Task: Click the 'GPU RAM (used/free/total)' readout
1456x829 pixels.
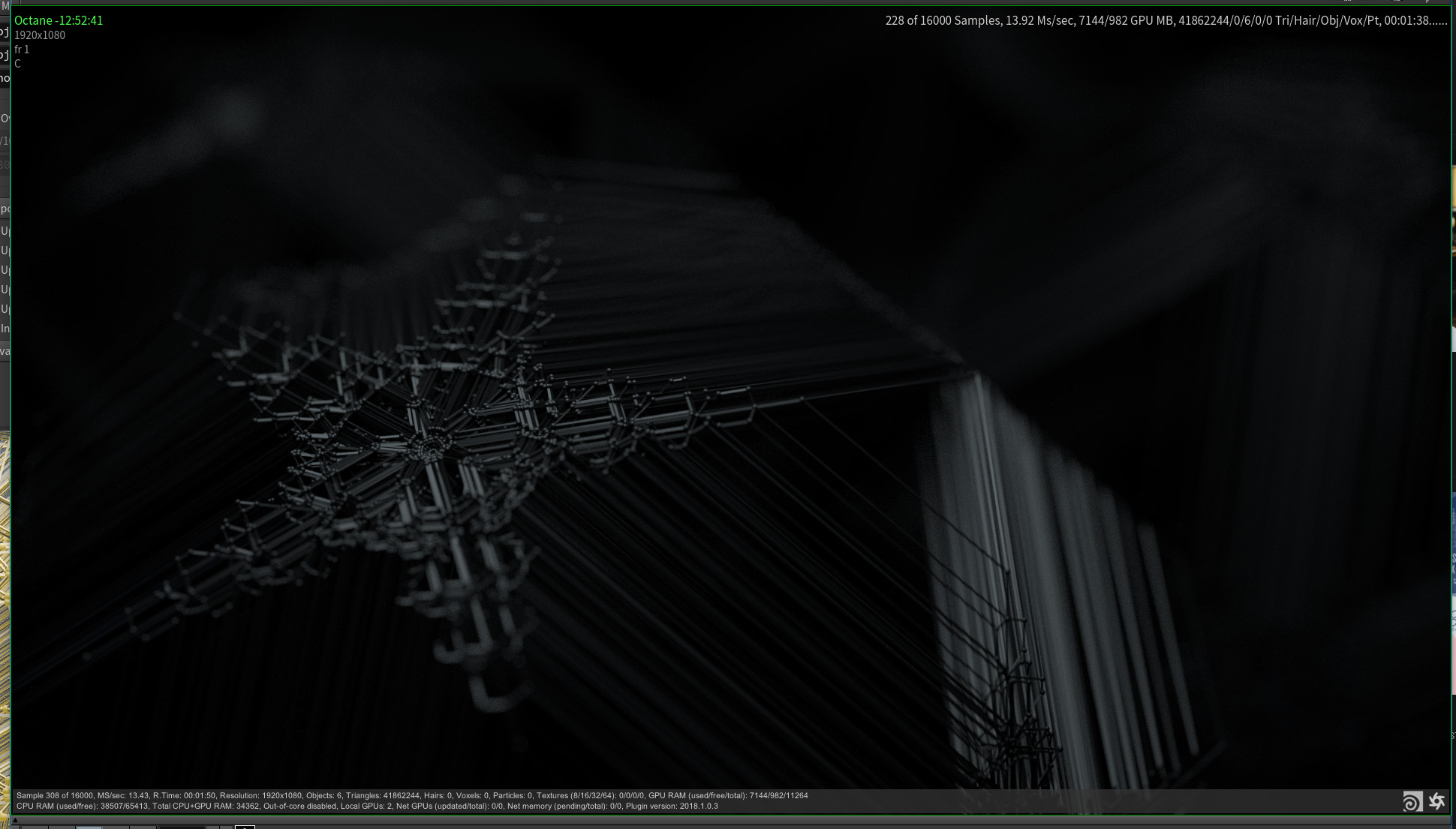Action: 728,796
